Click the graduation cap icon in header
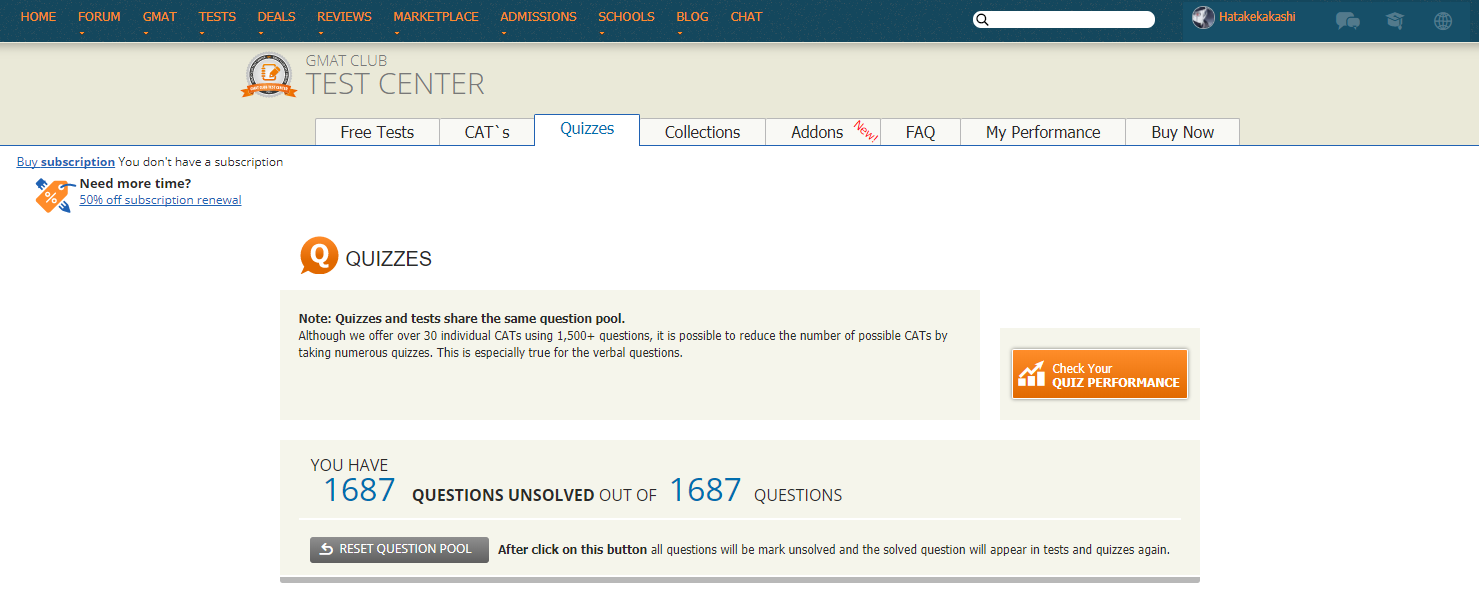 pyautogui.click(x=1394, y=20)
